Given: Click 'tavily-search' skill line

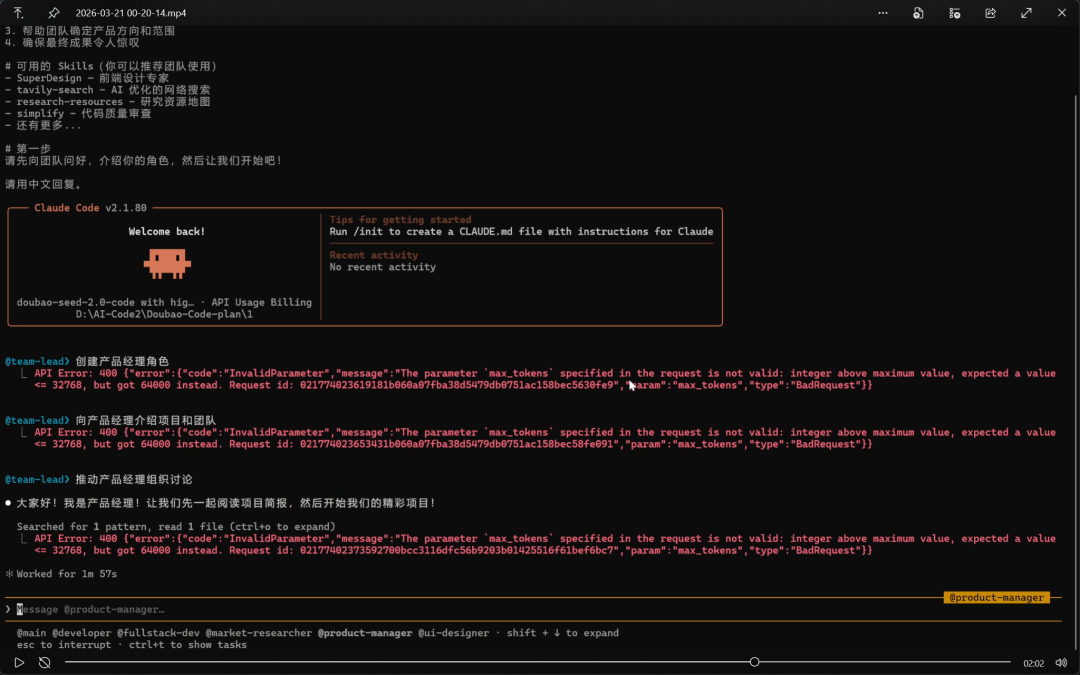Looking at the screenshot, I should [108, 90].
